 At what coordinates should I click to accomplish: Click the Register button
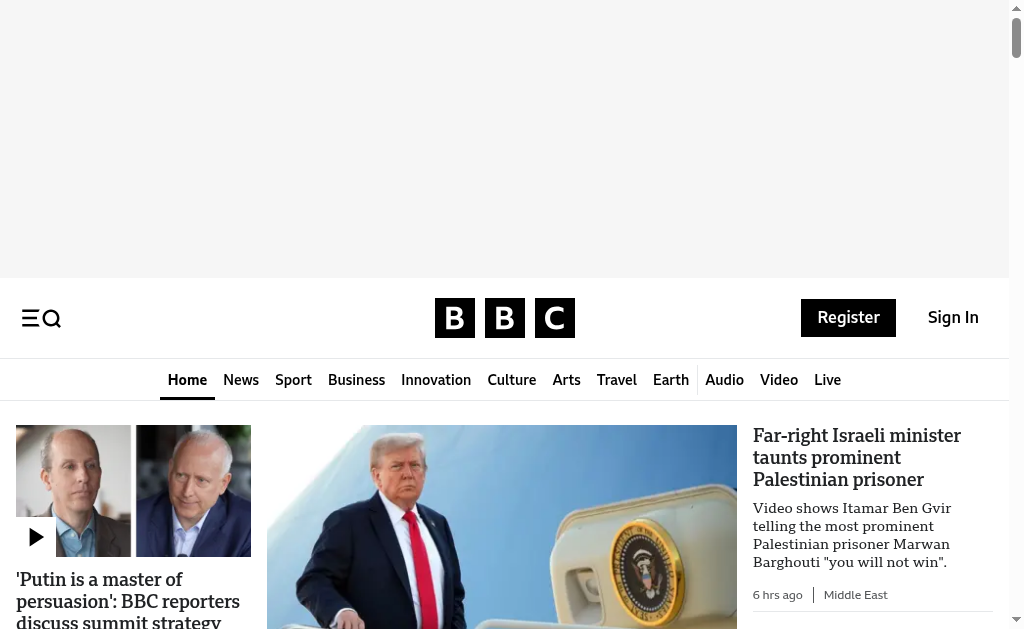click(x=848, y=318)
